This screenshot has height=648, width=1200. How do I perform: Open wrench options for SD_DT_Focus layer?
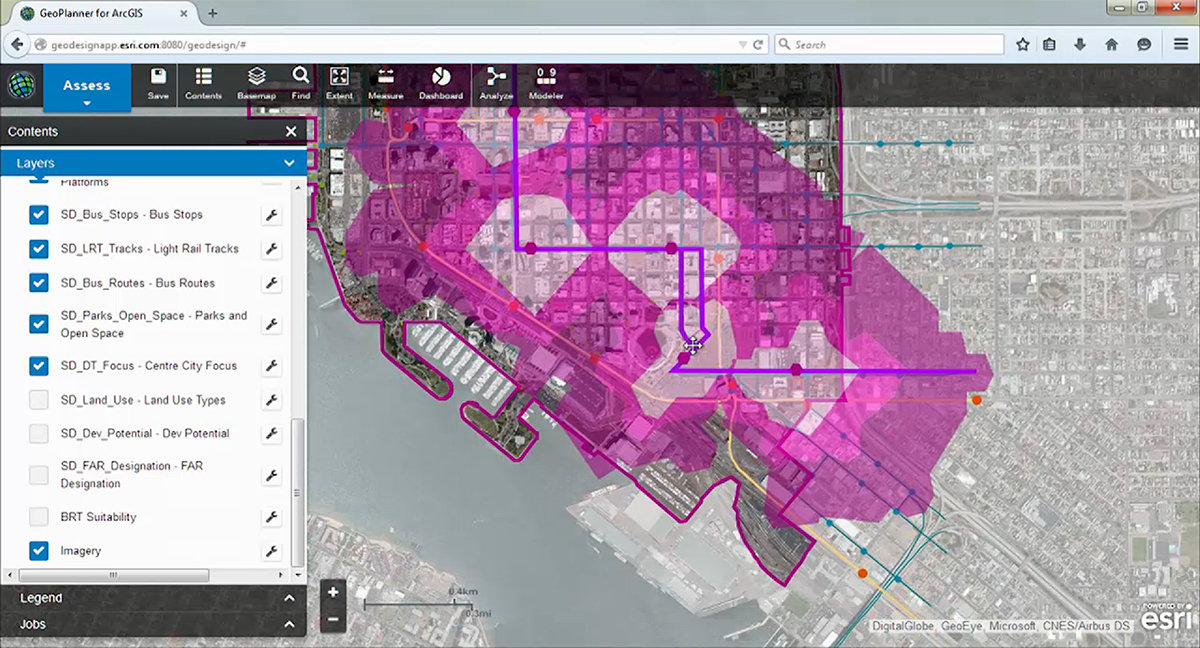click(x=271, y=366)
